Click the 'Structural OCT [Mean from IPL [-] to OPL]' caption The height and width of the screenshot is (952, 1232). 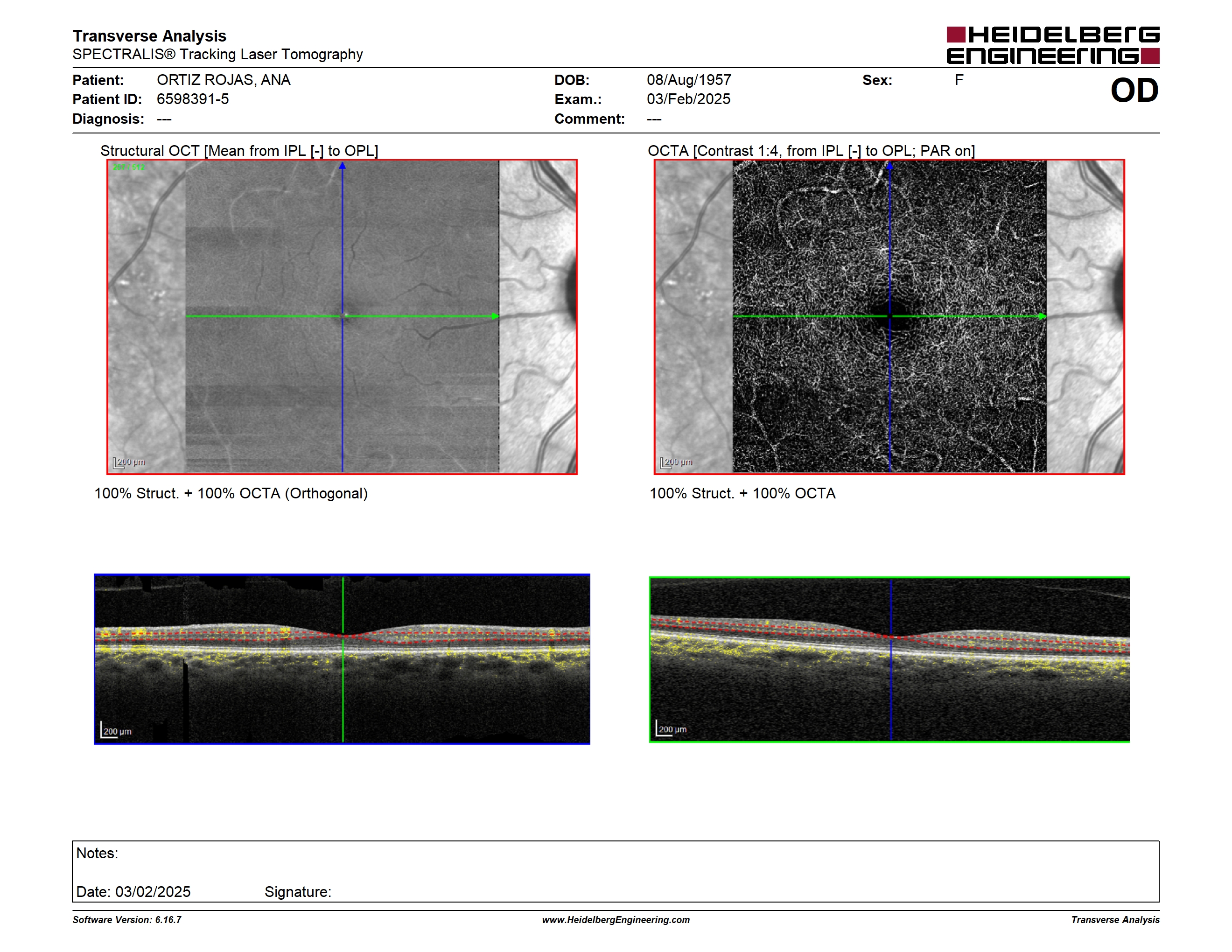click(x=239, y=151)
